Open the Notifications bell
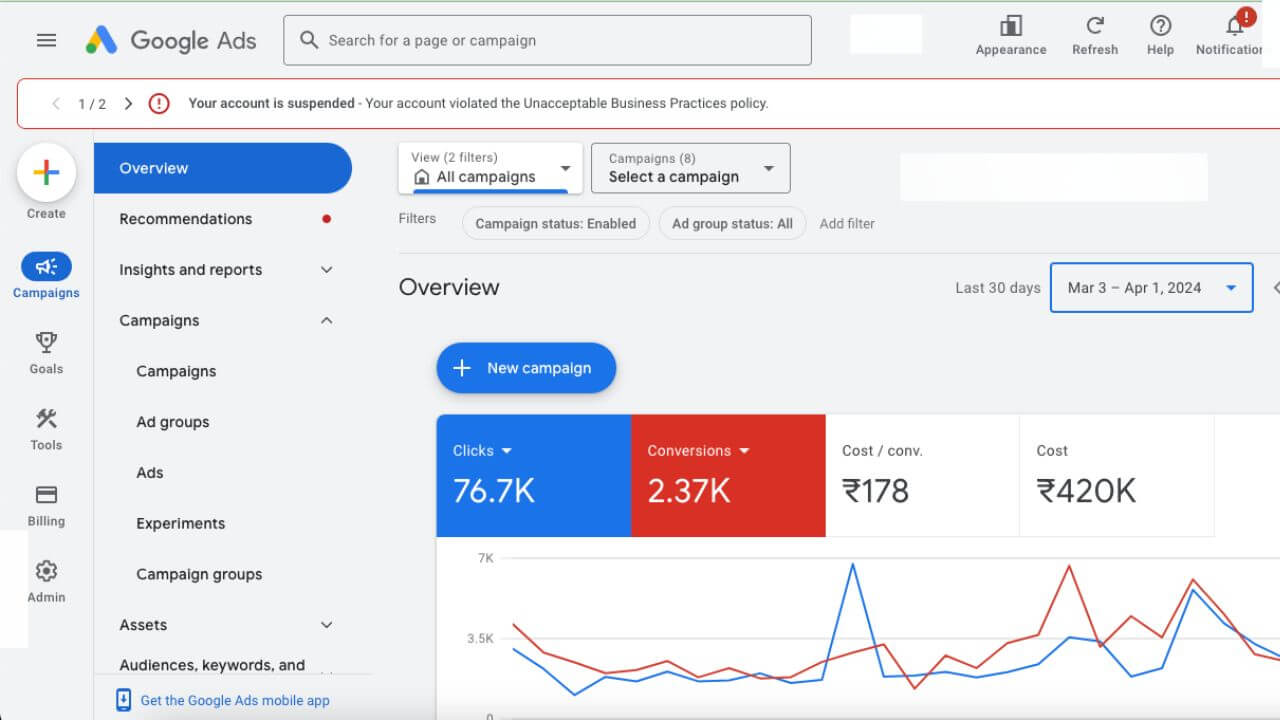Image resolution: width=1280 pixels, height=720 pixels. coord(1235,27)
